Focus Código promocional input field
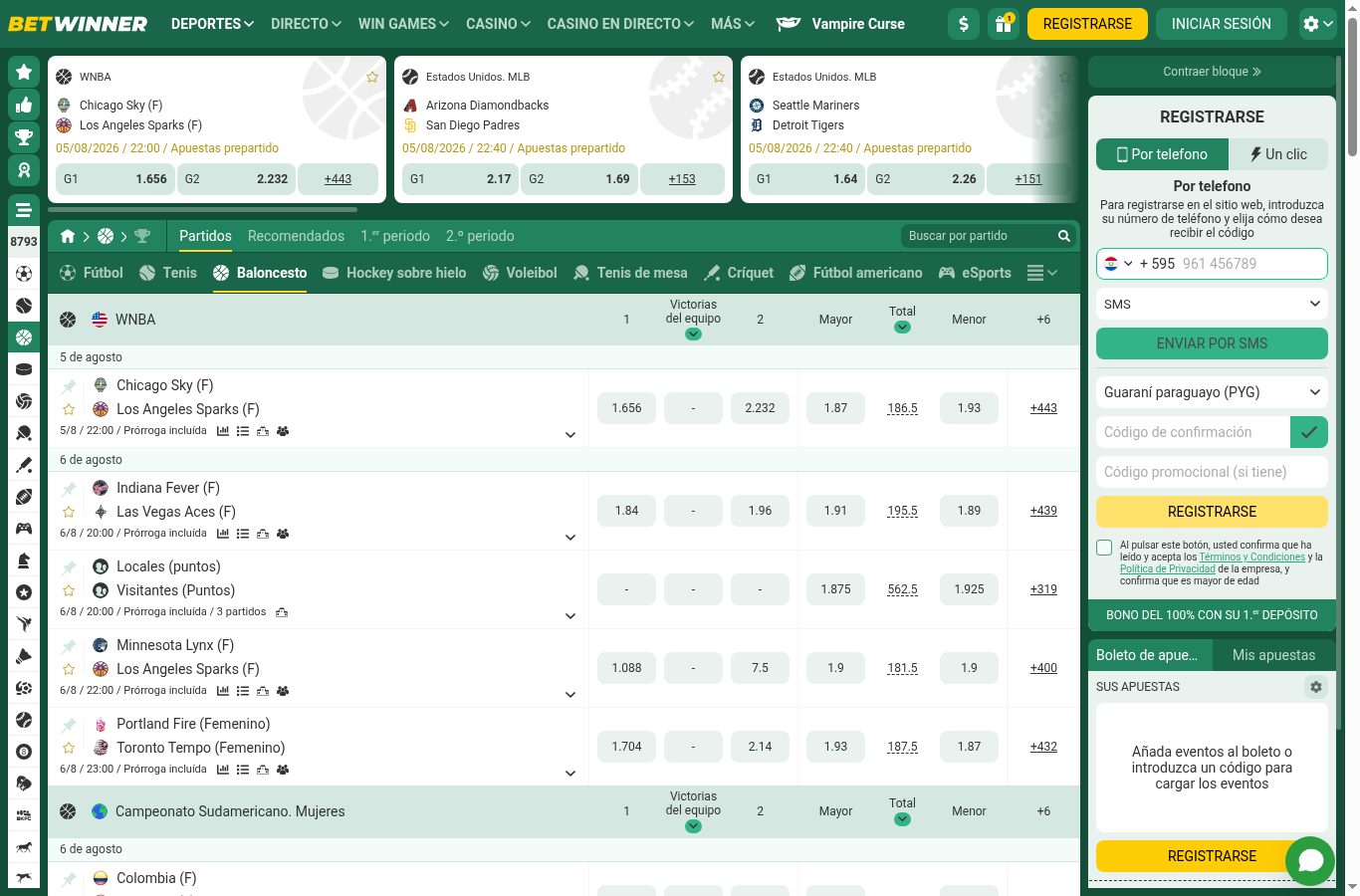Image resolution: width=1360 pixels, height=896 pixels. click(1212, 472)
